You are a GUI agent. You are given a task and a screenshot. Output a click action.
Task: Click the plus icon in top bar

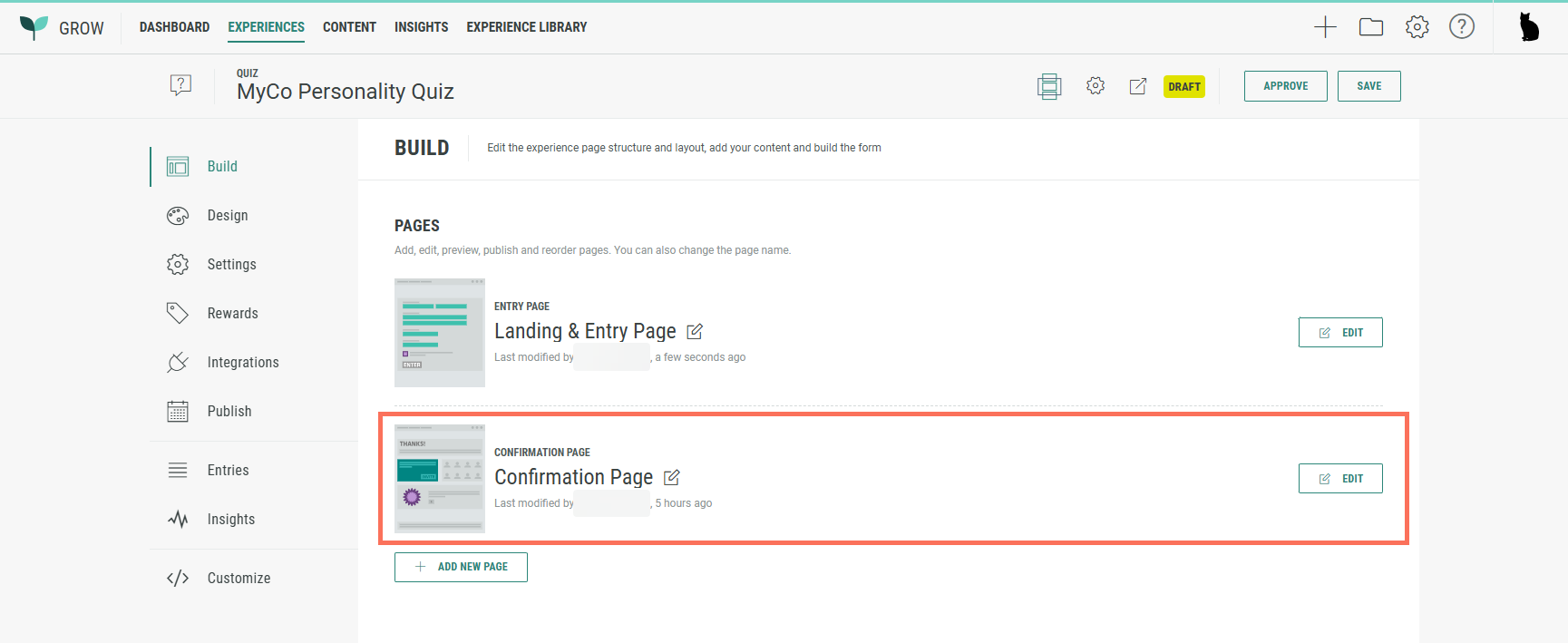(x=1325, y=27)
